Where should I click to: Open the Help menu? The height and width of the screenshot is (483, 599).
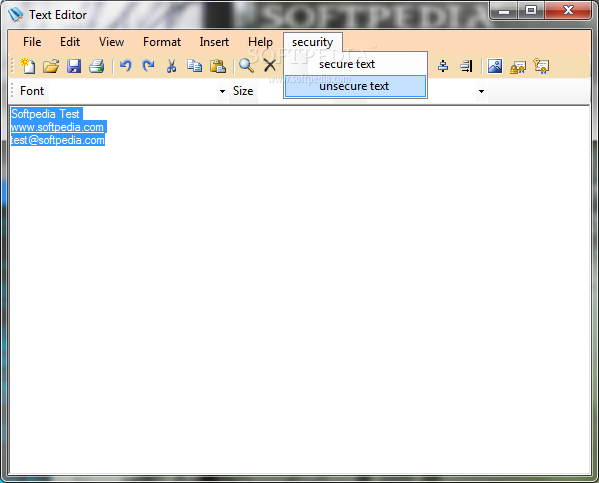click(261, 42)
